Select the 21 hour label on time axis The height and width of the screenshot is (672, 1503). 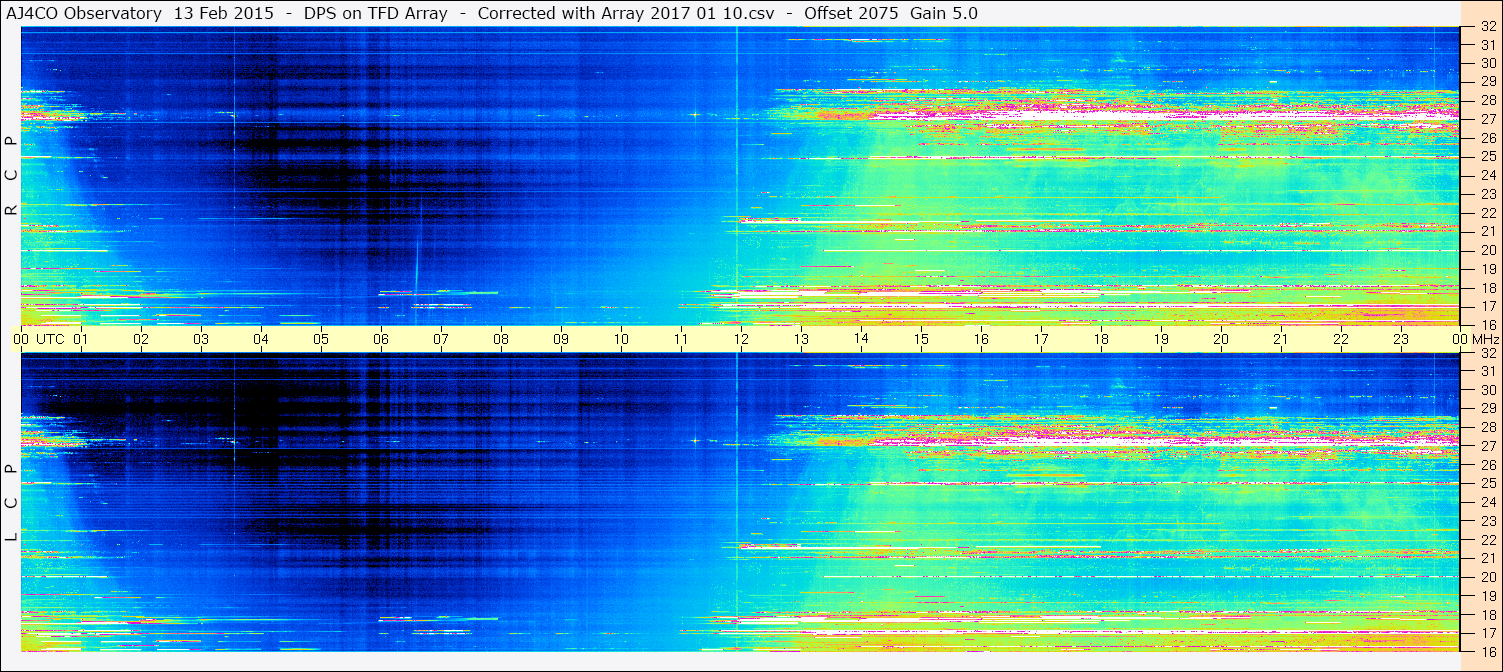click(1281, 339)
